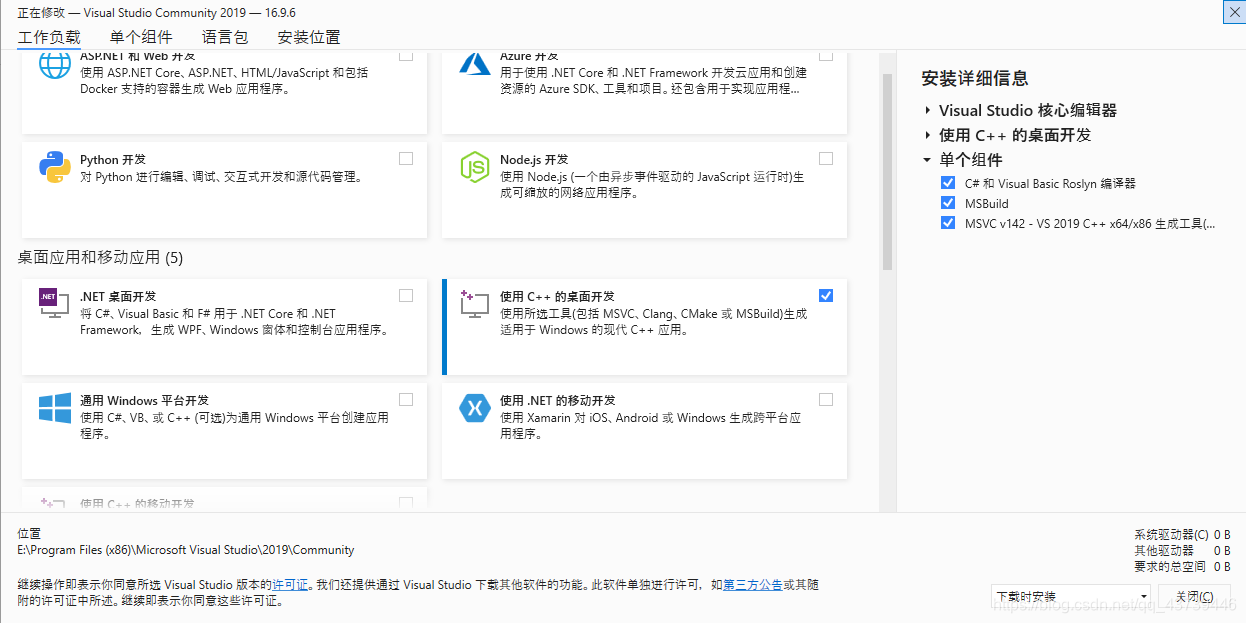Screen dimensions: 1246x623
Task: Click the ASP.NET globe icon
Action: (x=54, y=64)
